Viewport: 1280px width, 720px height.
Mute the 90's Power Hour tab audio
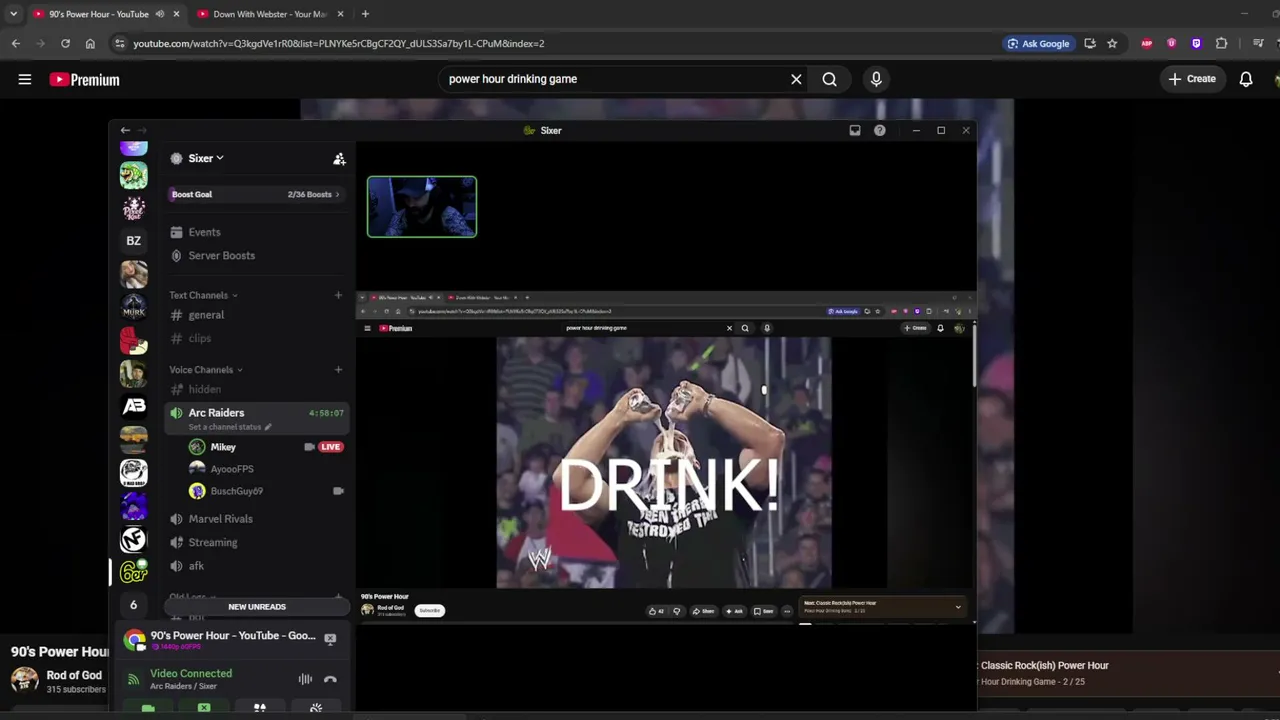coord(160,14)
